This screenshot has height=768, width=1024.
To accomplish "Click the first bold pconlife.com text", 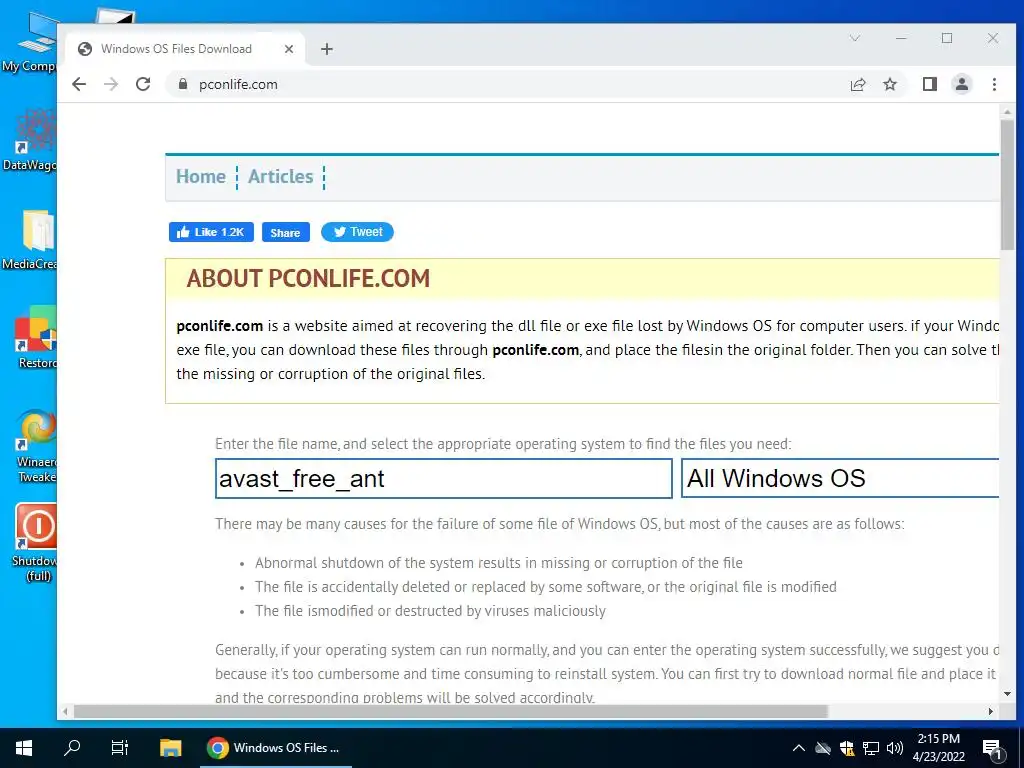I will click(x=219, y=326).
